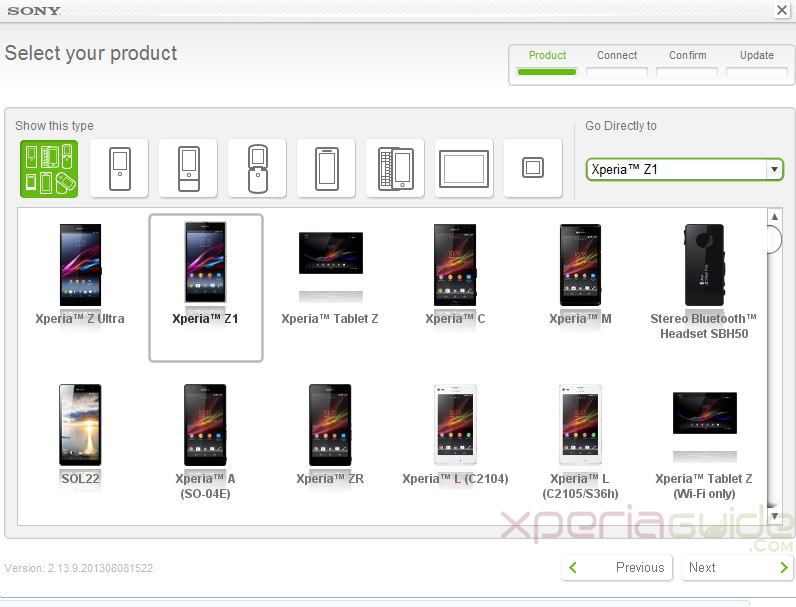Go to the Update step tab
The image size is (796, 607).
click(x=757, y=62)
